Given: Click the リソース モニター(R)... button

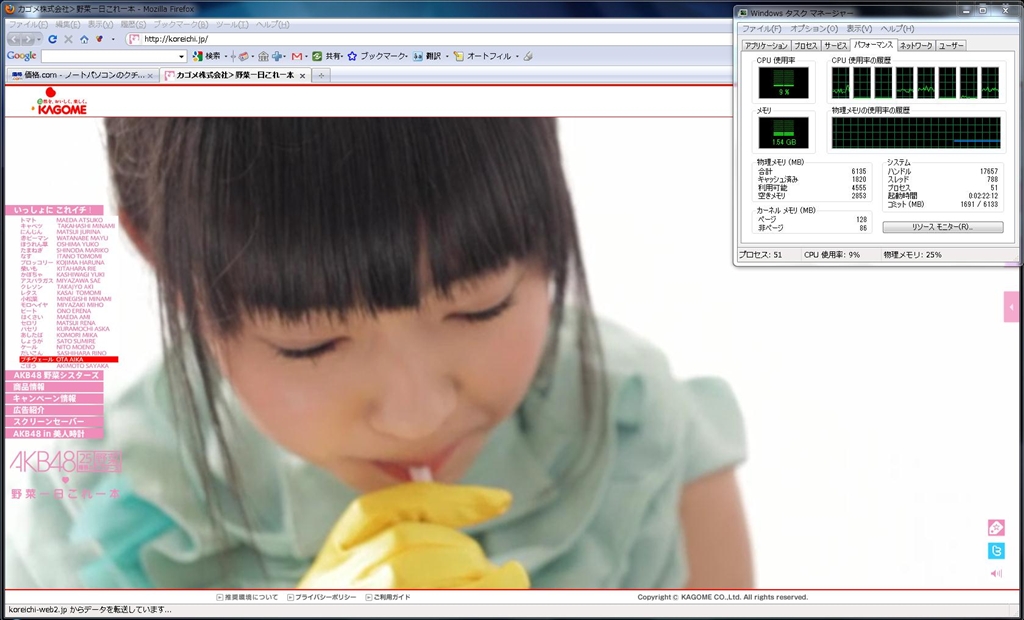Looking at the screenshot, I should (x=942, y=227).
